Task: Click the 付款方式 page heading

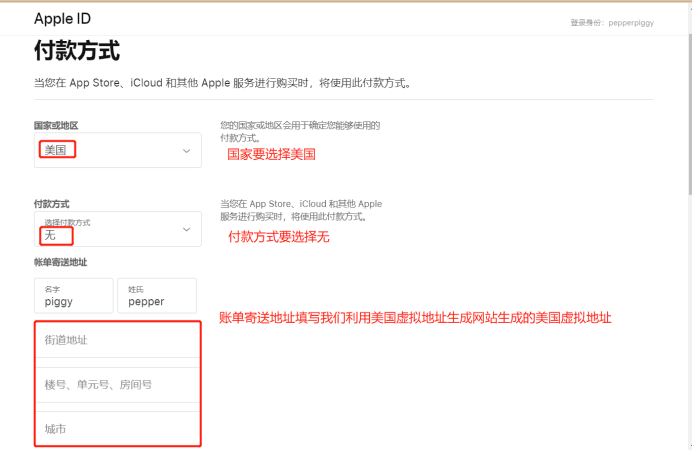Action: click(77, 50)
